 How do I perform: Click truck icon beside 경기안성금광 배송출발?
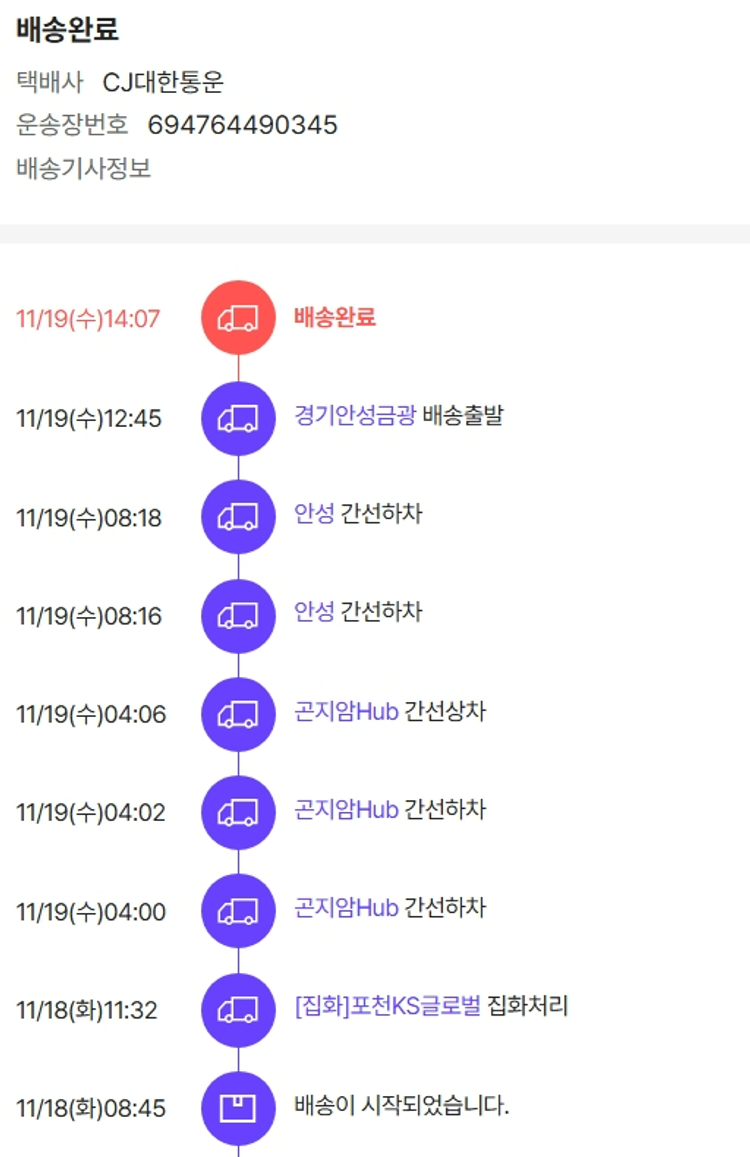238,418
